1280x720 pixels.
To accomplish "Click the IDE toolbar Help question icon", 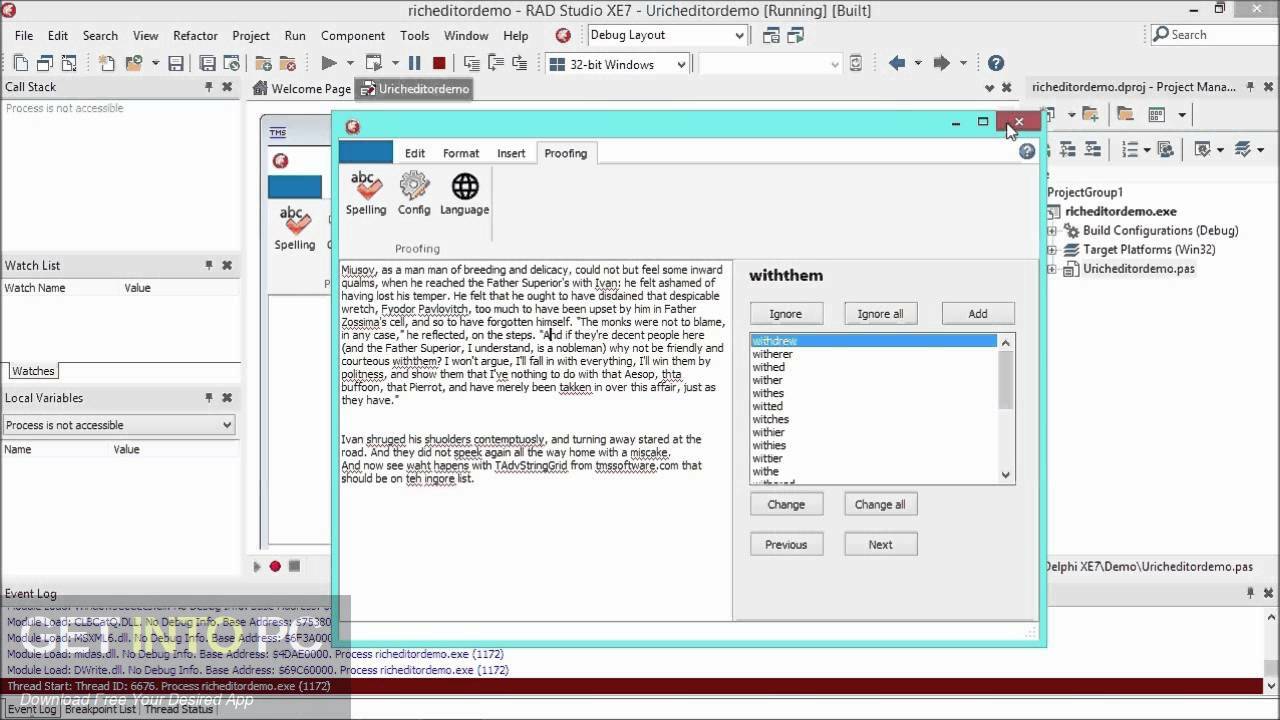I will (x=995, y=63).
